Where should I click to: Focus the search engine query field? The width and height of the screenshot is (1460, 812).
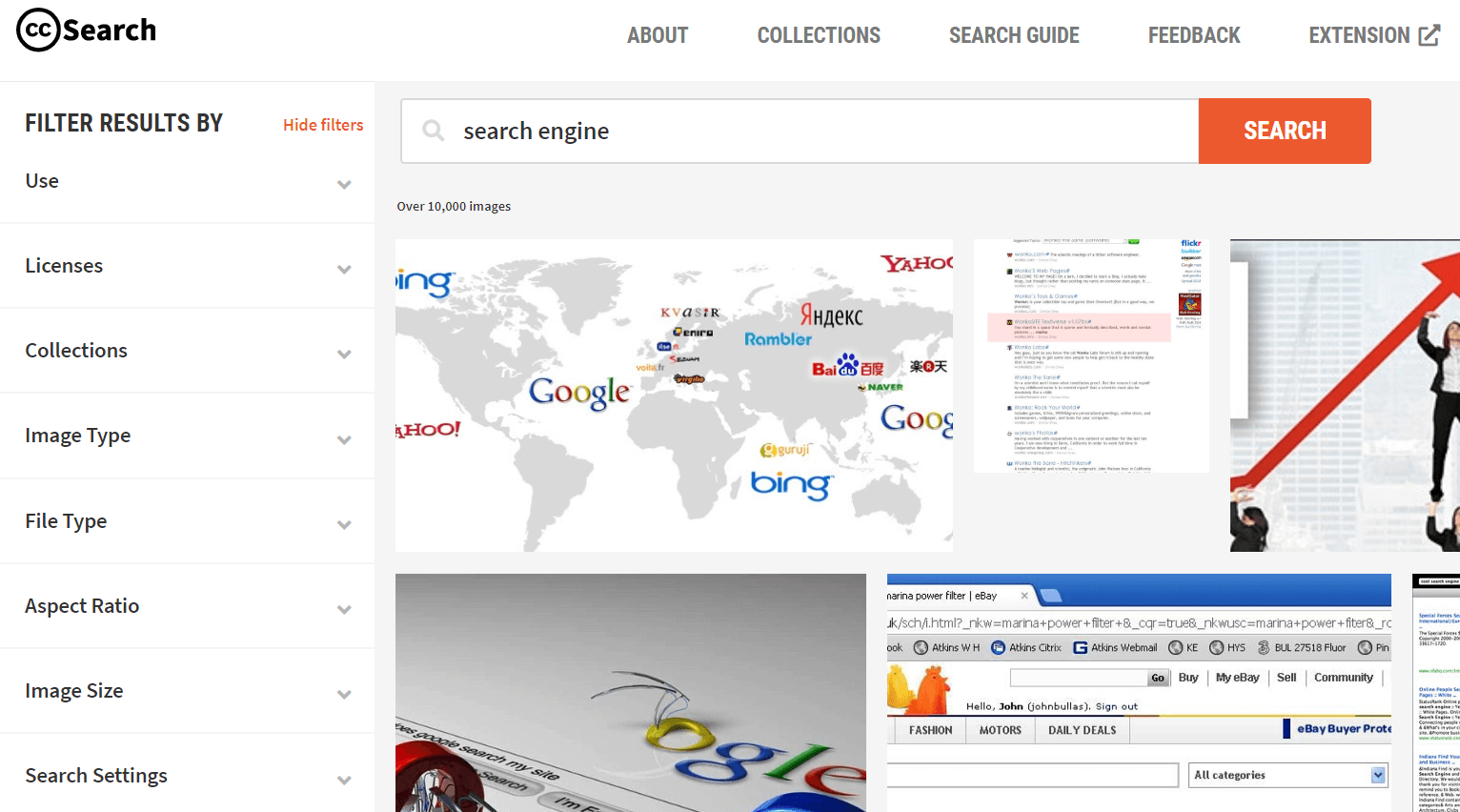pos(801,131)
